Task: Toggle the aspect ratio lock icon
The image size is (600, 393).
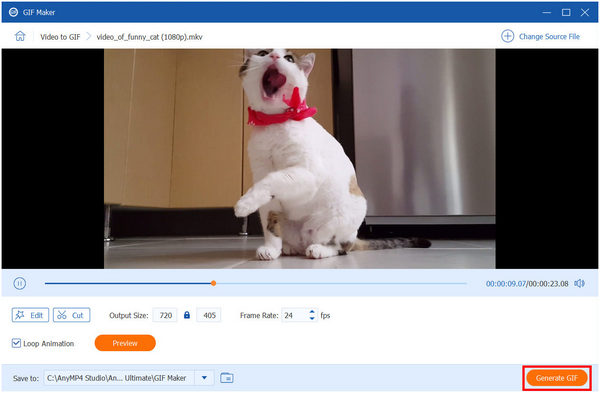Action: coord(187,315)
